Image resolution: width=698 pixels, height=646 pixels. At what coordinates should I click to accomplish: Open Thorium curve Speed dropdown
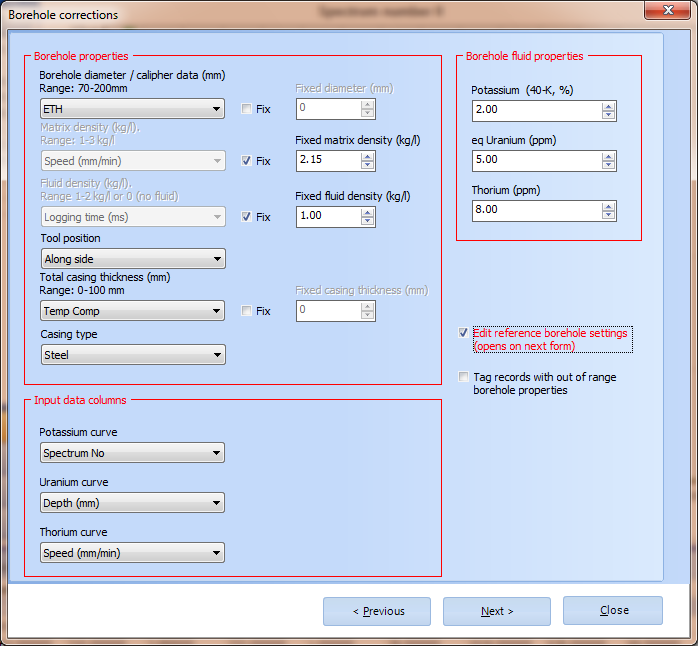pyautogui.click(x=132, y=553)
